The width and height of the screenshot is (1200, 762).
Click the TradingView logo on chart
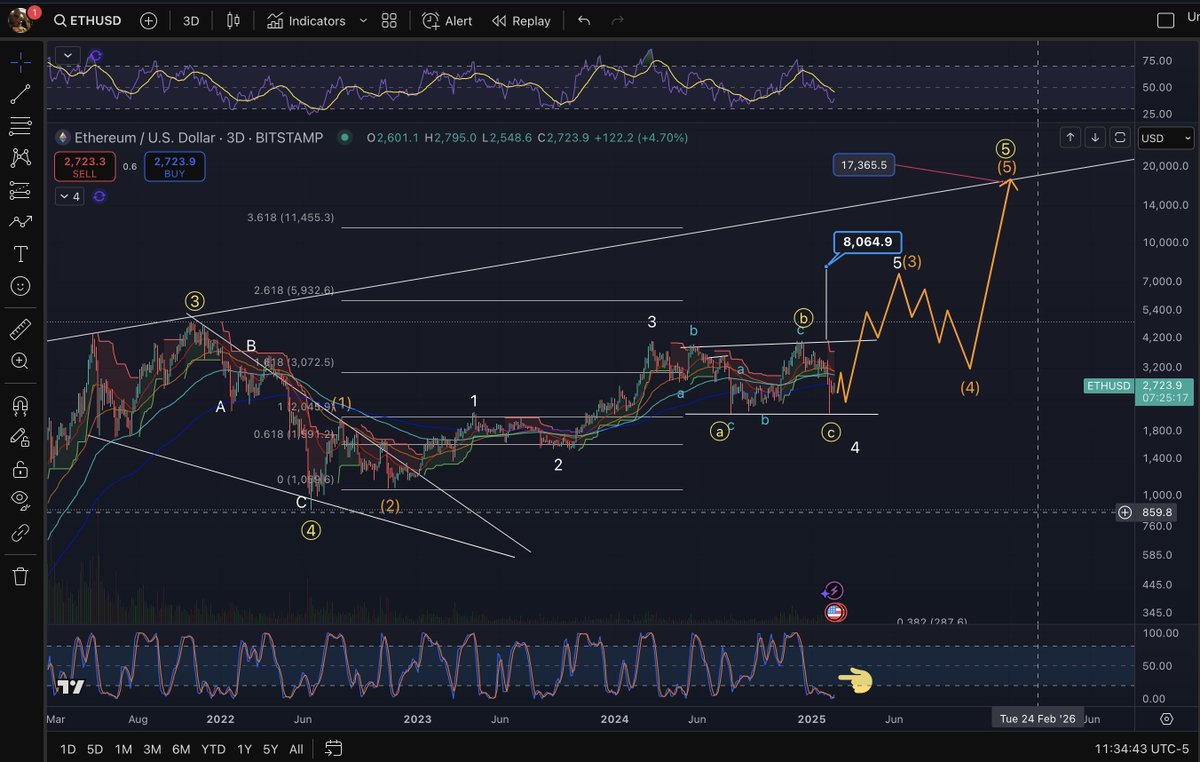coord(71,686)
